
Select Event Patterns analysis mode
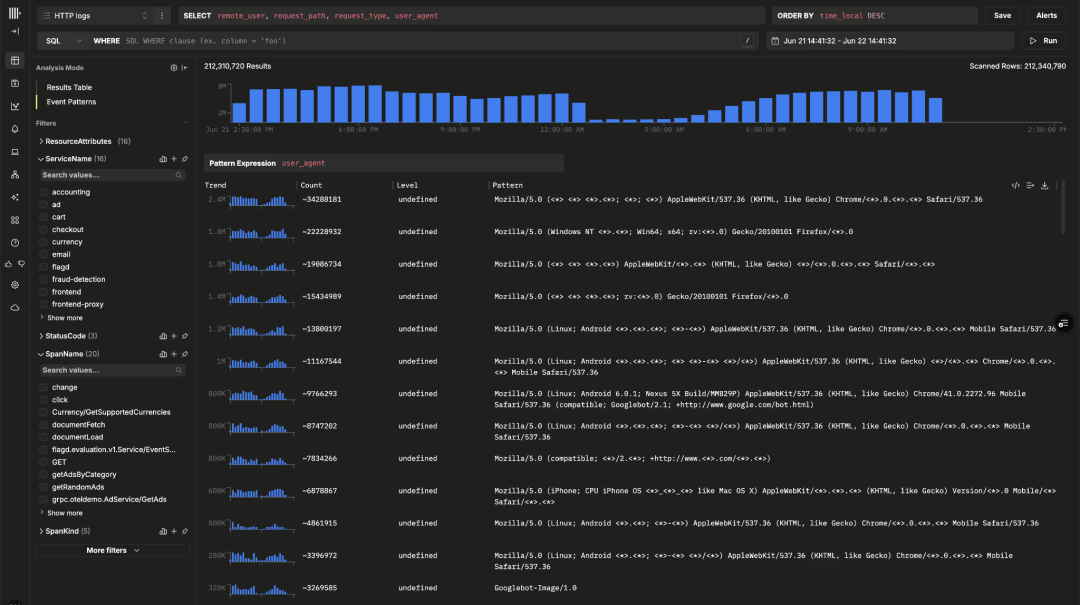[x=71, y=102]
